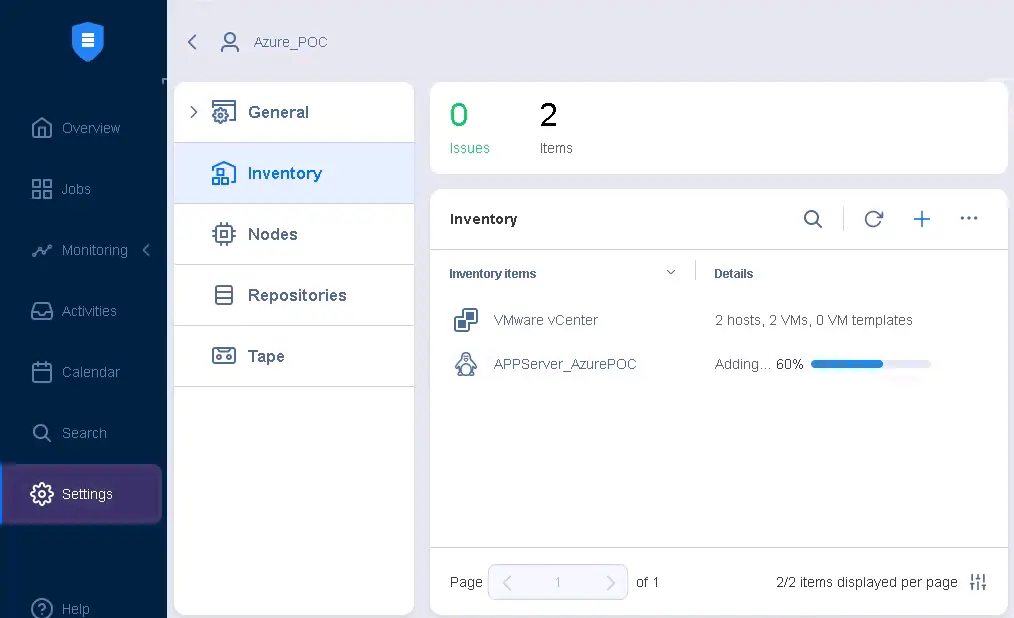This screenshot has height=618, width=1014.
Task: Click the Azure_POC tenant name
Action: click(x=290, y=42)
